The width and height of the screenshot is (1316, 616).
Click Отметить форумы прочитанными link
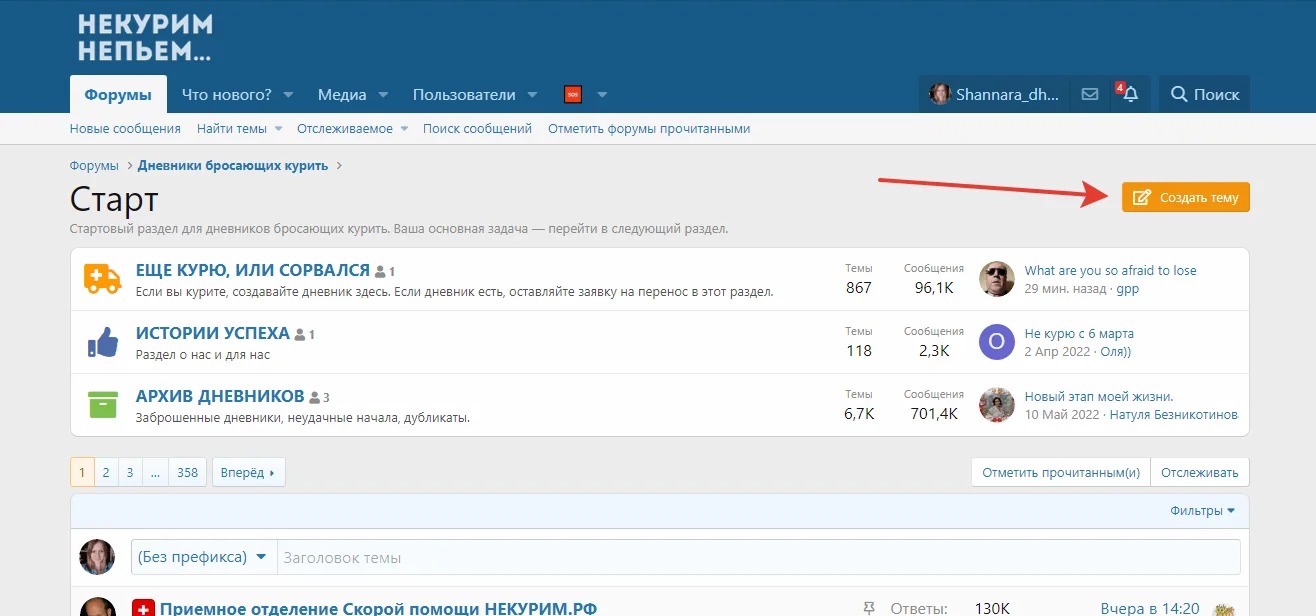coord(649,129)
